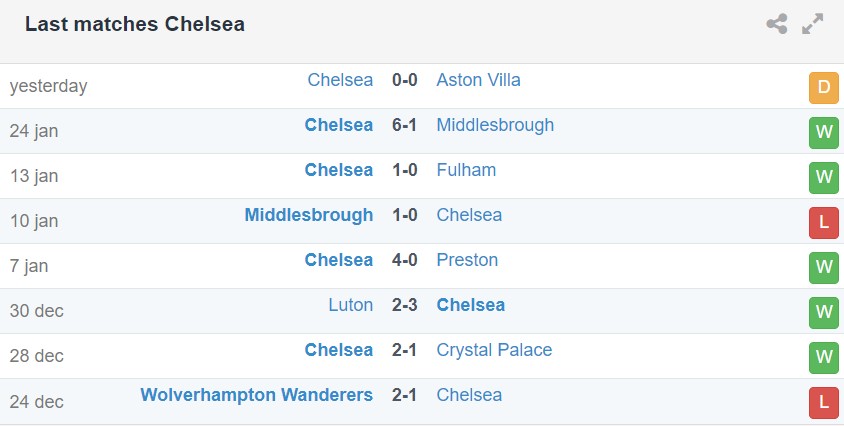Open the Crystal Palace team link
The width and height of the screenshot is (844, 426).
coord(494,350)
